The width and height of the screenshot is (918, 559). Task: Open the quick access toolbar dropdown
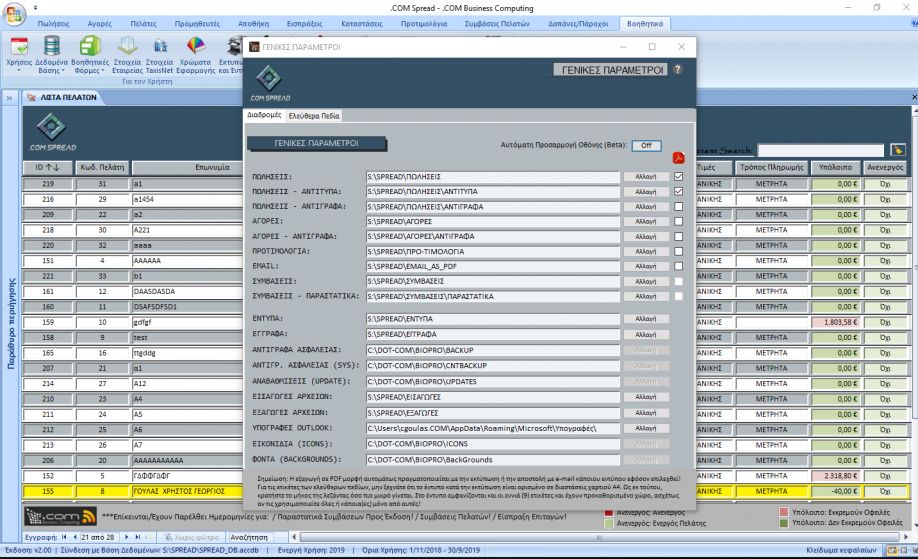click(35, 8)
